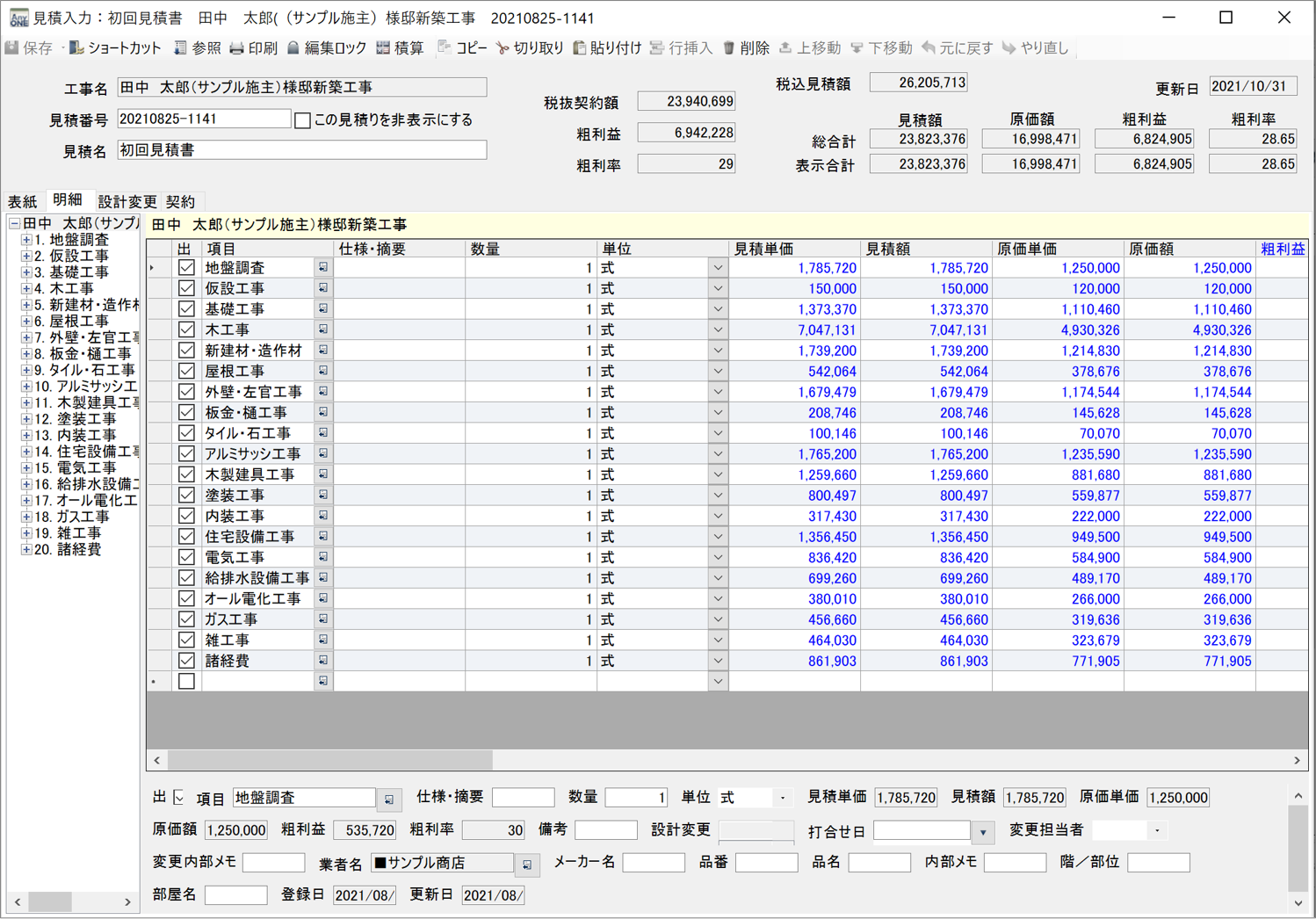
Task: Click the grid's horizontal scrollbar thumb
Action: pyautogui.click(x=329, y=760)
